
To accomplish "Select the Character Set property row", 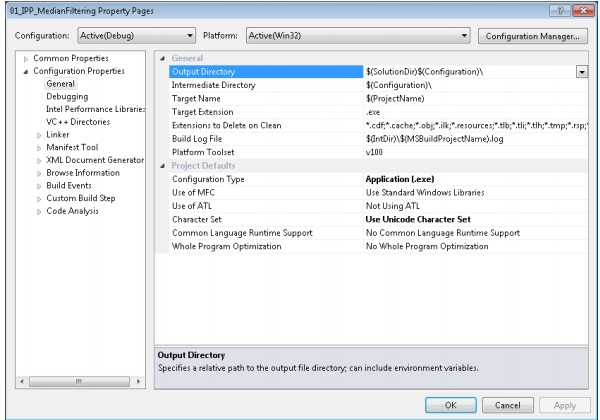I will click(260, 219).
